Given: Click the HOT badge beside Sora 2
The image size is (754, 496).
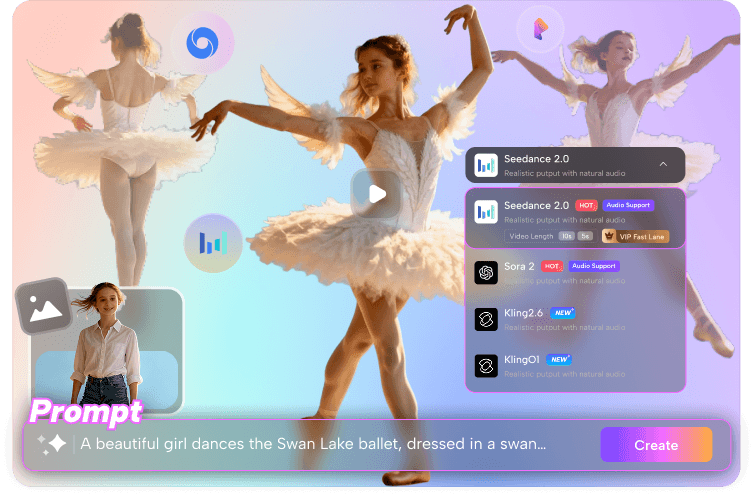Looking at the screenshot, I should click(x=552, y=266).
